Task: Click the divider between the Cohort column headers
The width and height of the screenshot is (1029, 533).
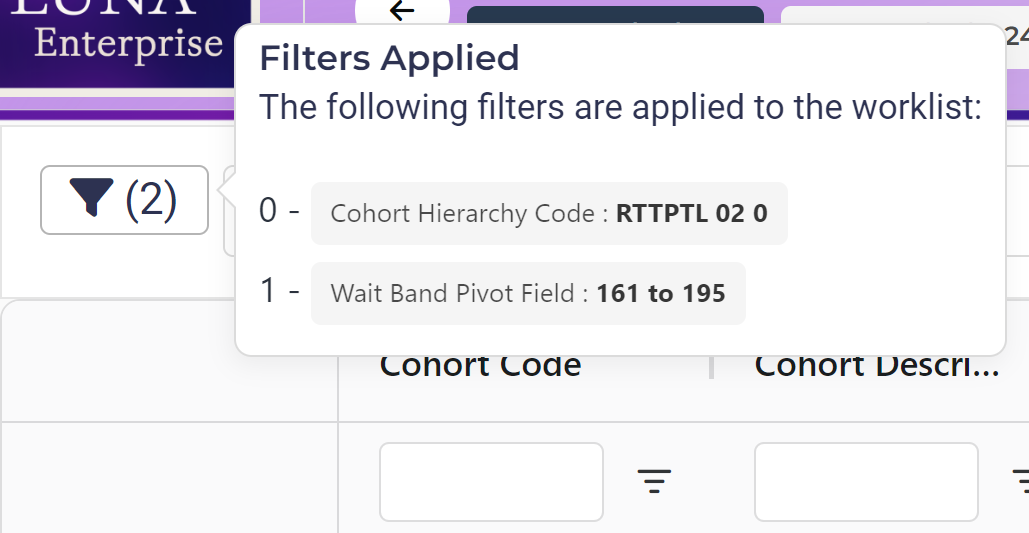Action: (x=711, y=368)
